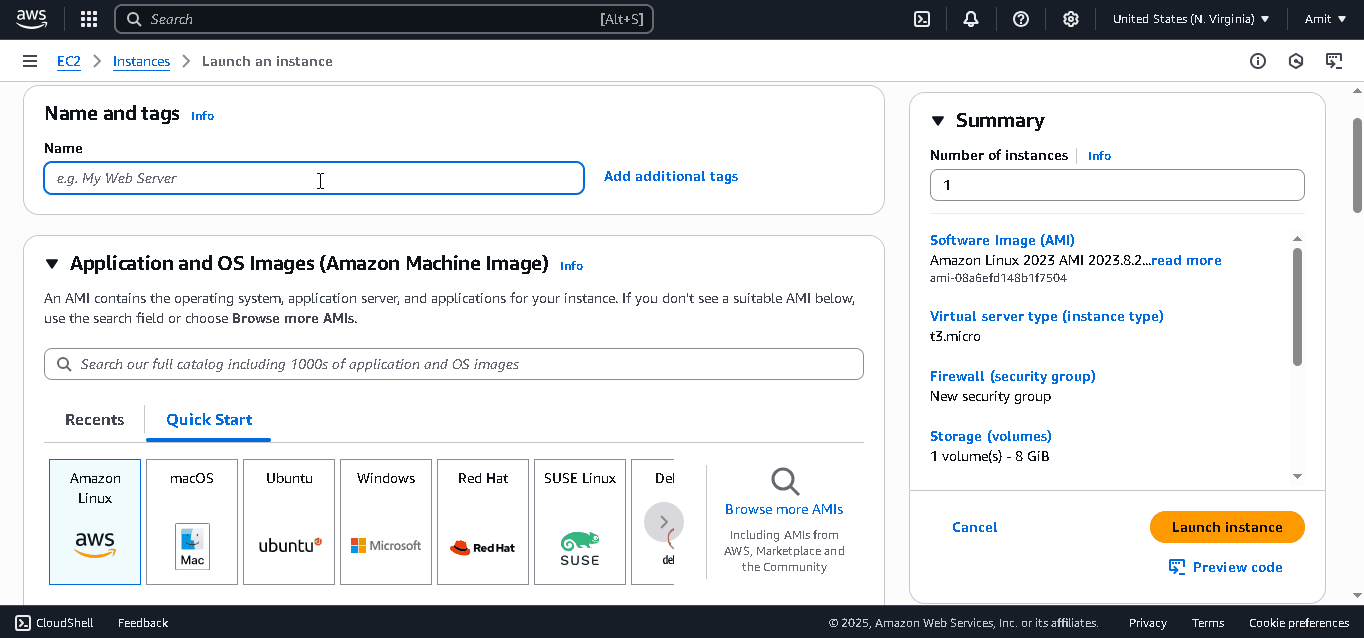Switch to the Recents tab
1364x638 pixels.
click(95, 420)
